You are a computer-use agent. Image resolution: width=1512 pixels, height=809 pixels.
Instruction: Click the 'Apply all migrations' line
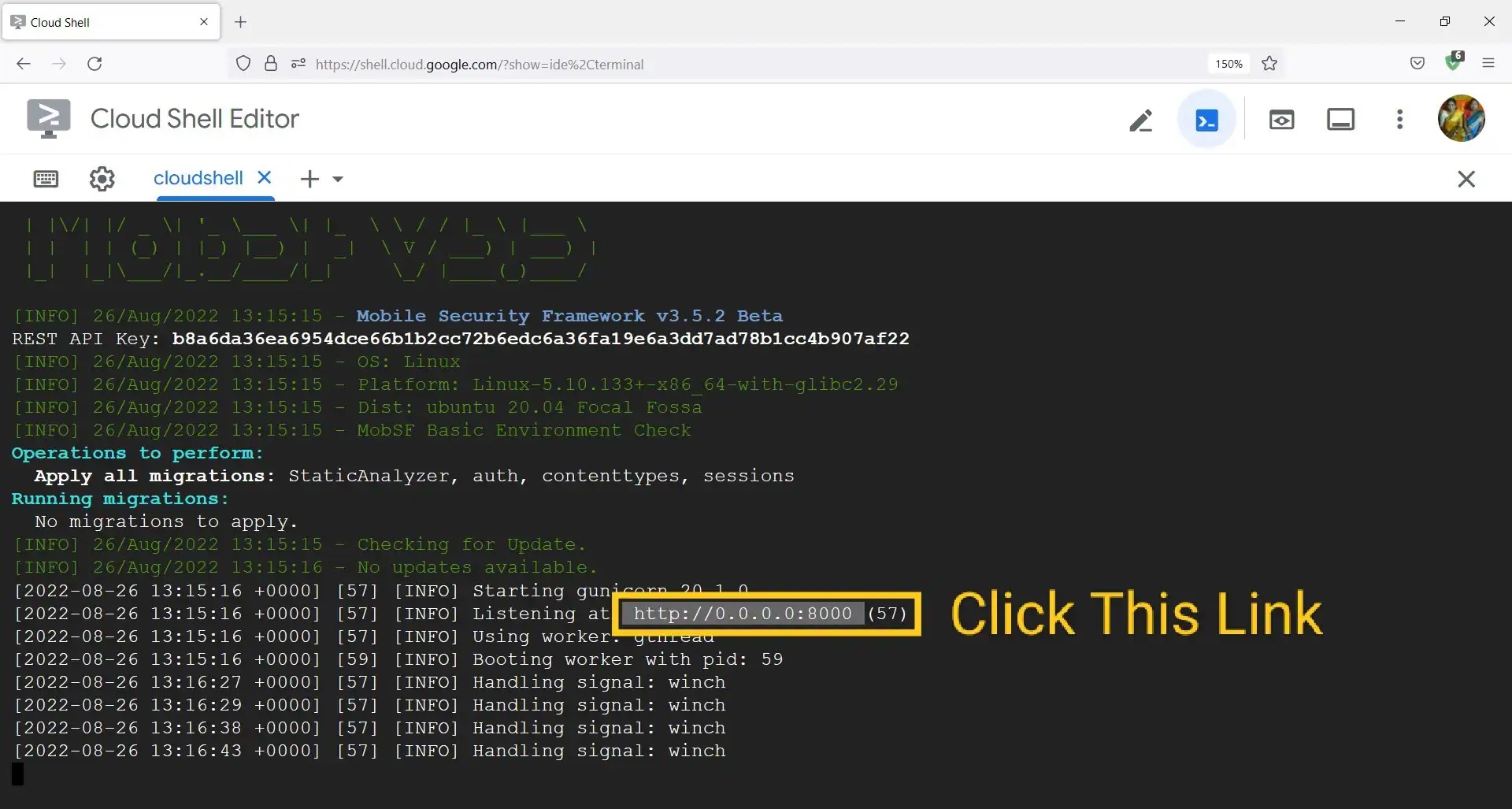tap(414, 476)
